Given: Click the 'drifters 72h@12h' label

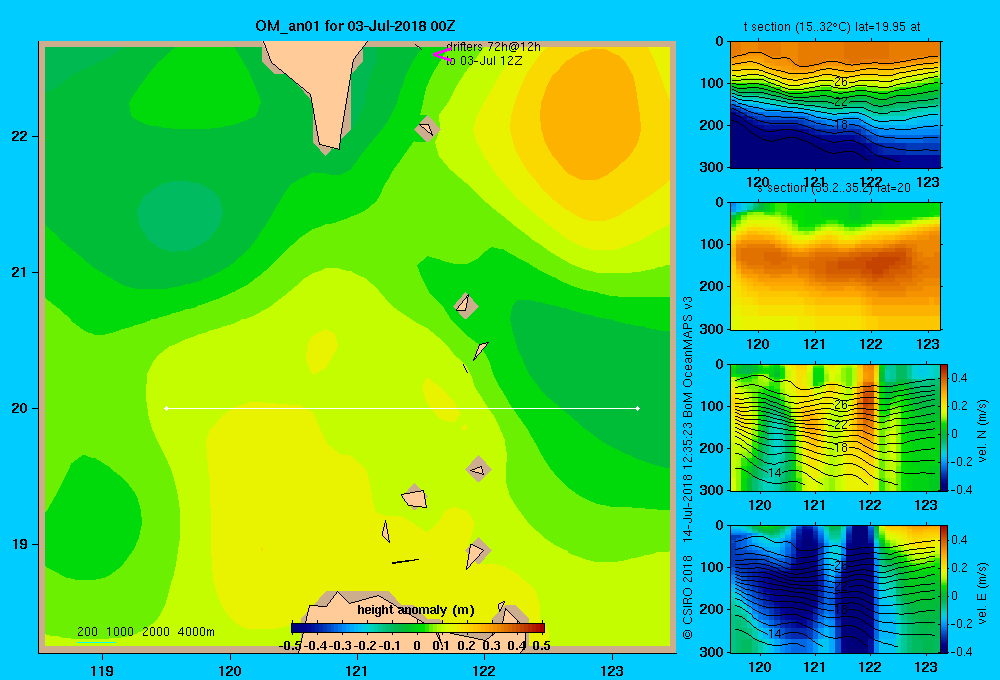Looking at the screenshot, I should 493,47.
